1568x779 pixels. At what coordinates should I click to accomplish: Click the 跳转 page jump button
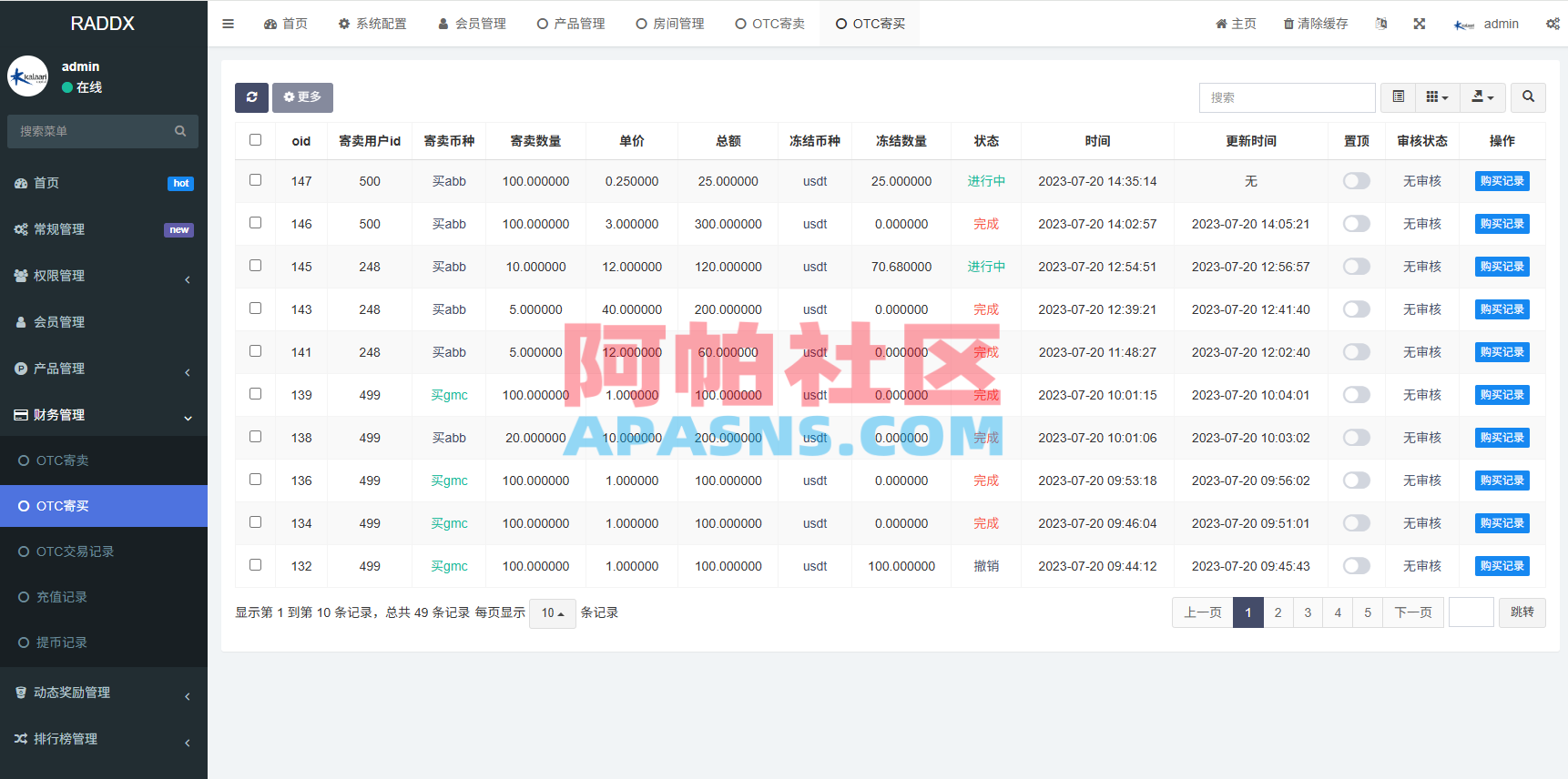click(x=1522, y=612)
